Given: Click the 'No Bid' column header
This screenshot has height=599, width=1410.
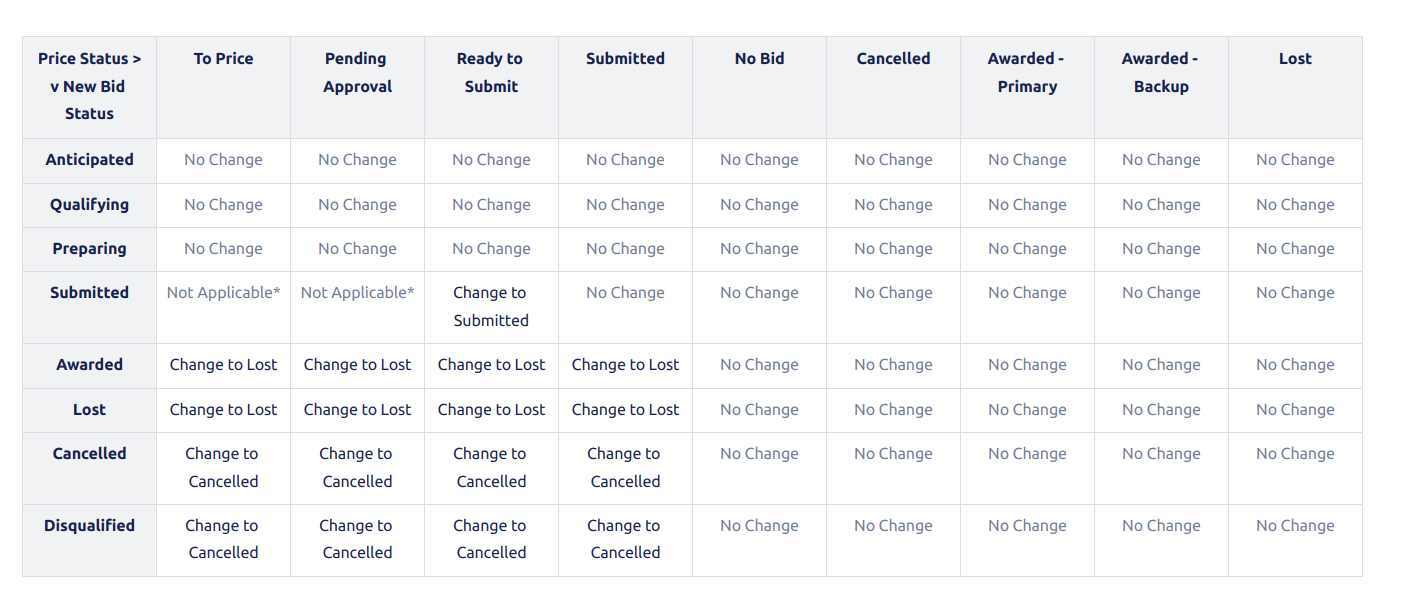Looking at the screenshot, I should coord(759,59).
